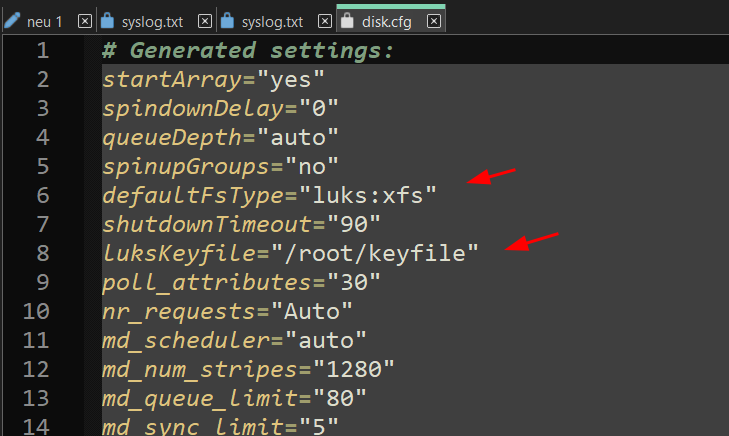The height and width of the screenshot is (436, 729).
Task: Click the md_scheduler="auto" line
Action: point(234,341)
